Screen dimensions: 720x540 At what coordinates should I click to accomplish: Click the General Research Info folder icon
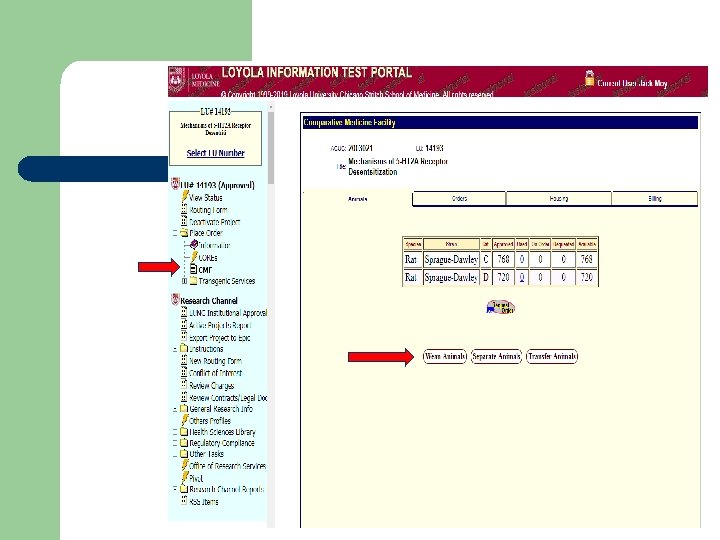point(184,408)
